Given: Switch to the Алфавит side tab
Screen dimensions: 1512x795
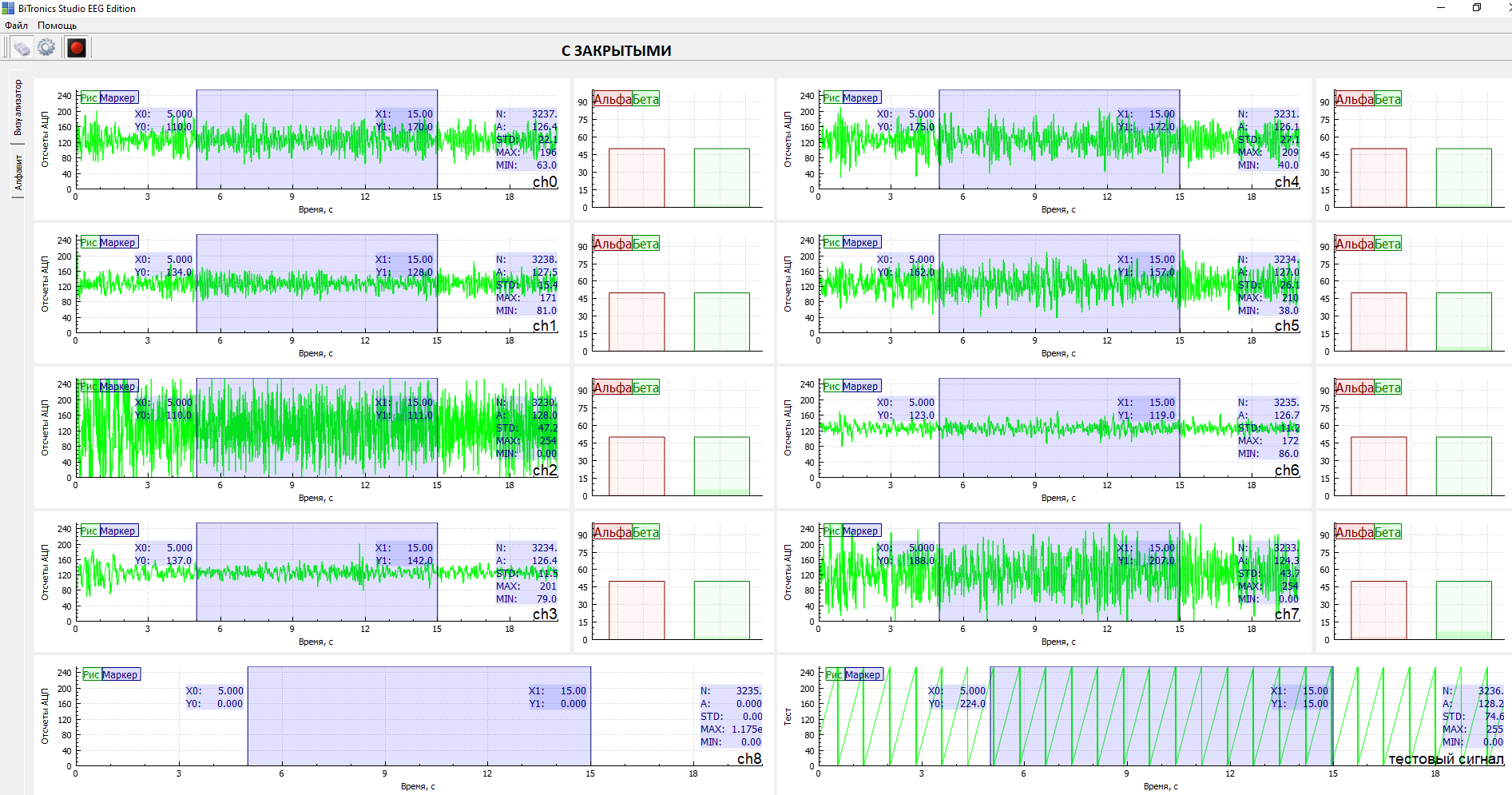Looking at the screenshot, I should (18, 172).
